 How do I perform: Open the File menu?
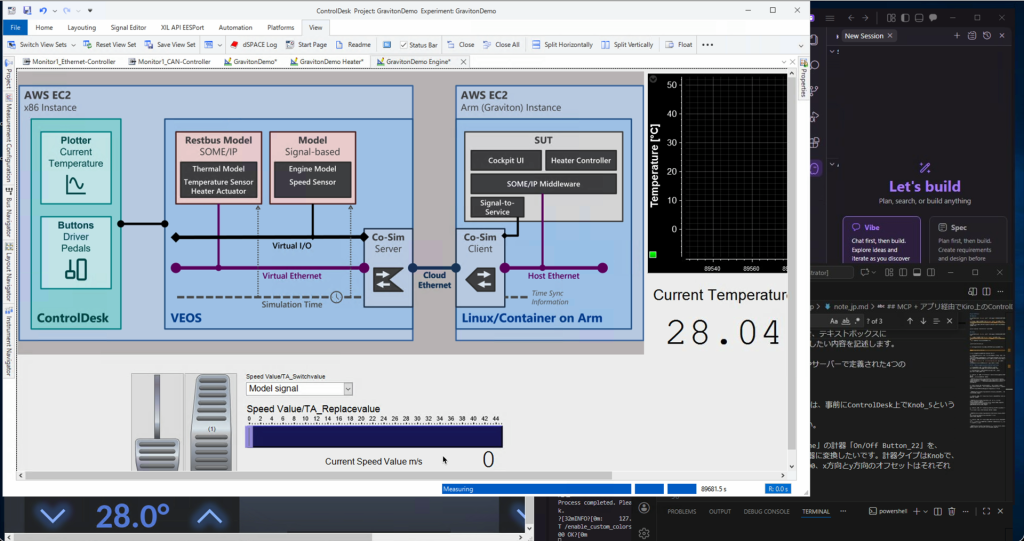(15, 27)
